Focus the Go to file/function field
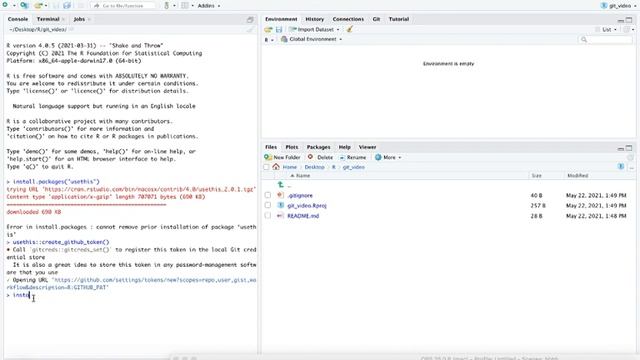 pyautogui.click(x=123, y=6)
